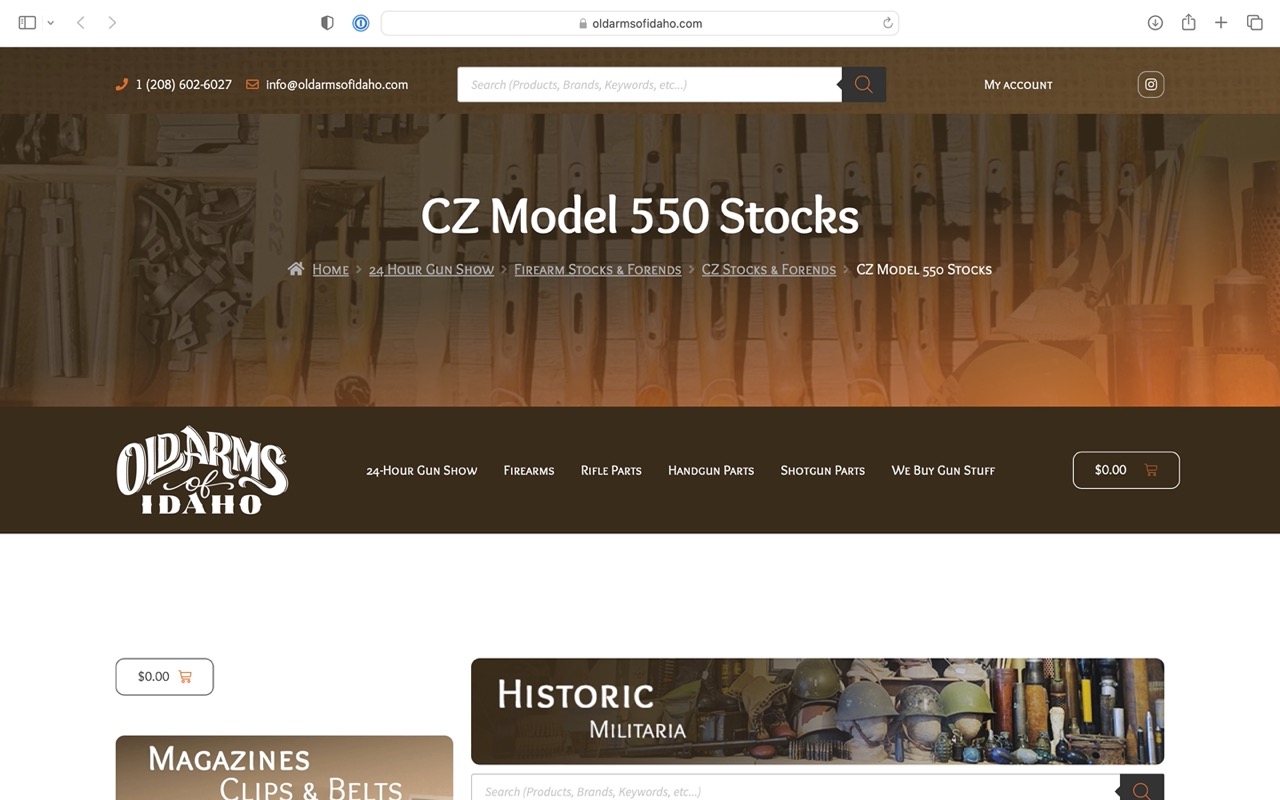Expand the sidebar dropdown chevron in Safari
This screenshot has width=1280, height=800.
coord(50,22)
